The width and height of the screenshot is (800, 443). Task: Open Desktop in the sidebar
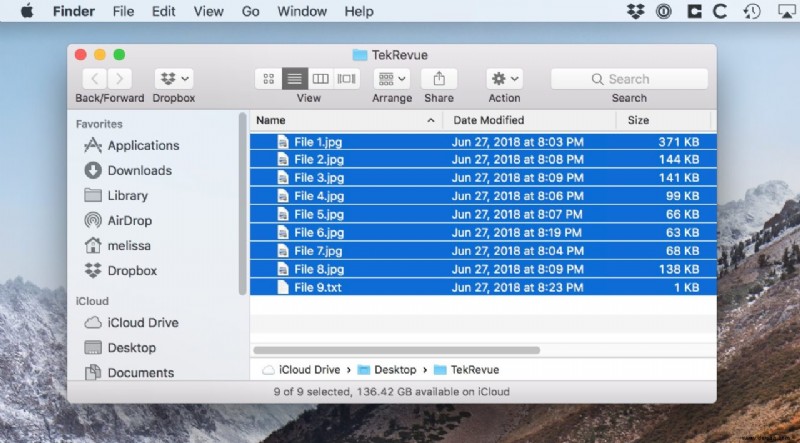pos(120,348)
